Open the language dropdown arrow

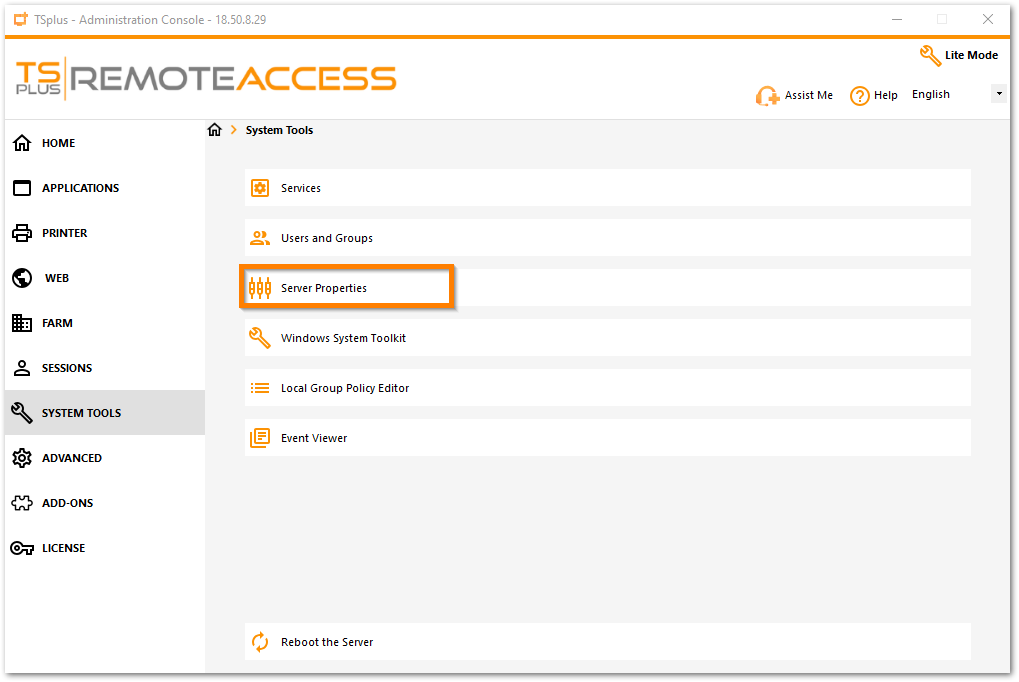point(998,94)
